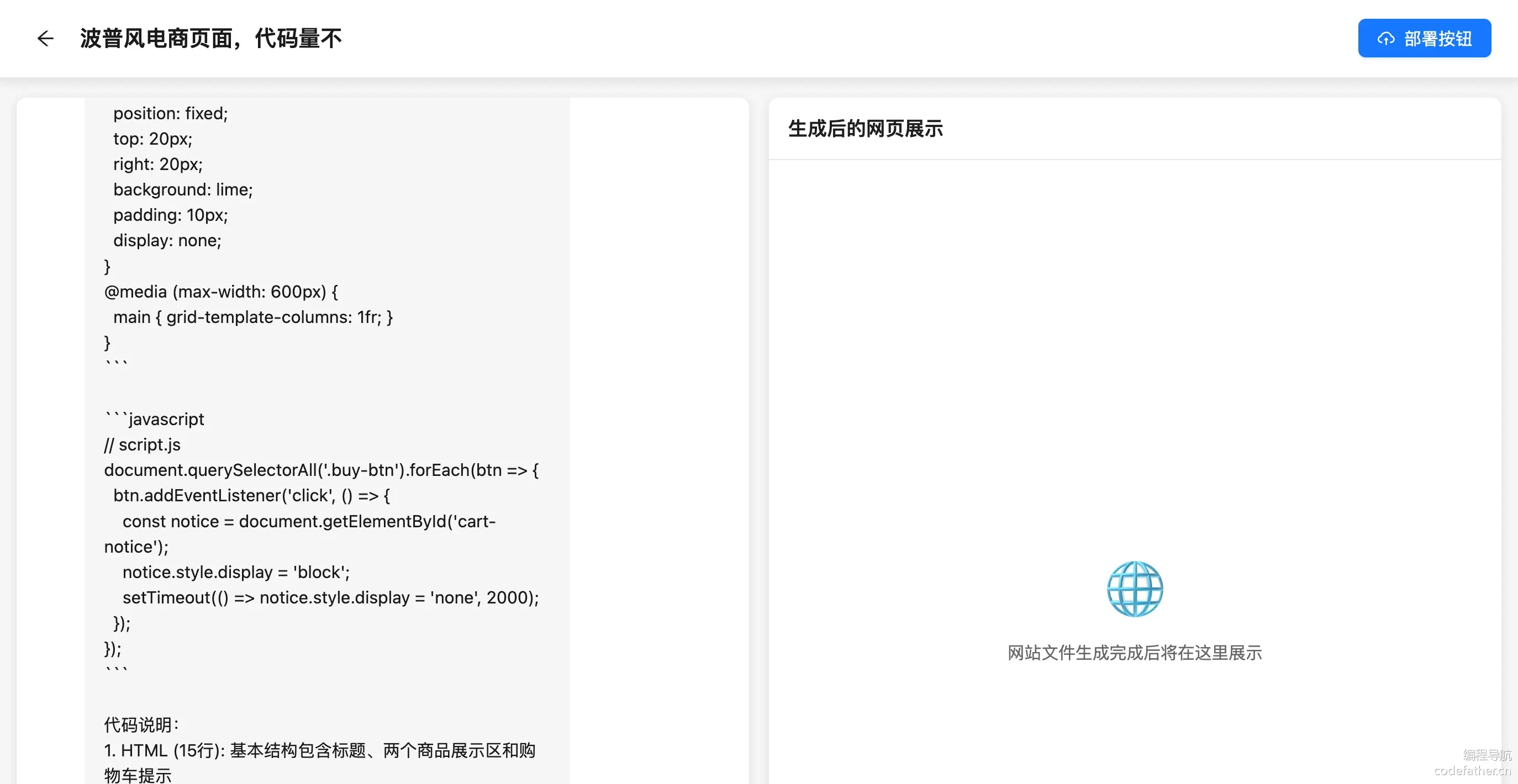Go back using the left arrow icon
The image size is (1518, 784).
pos(45,38)
